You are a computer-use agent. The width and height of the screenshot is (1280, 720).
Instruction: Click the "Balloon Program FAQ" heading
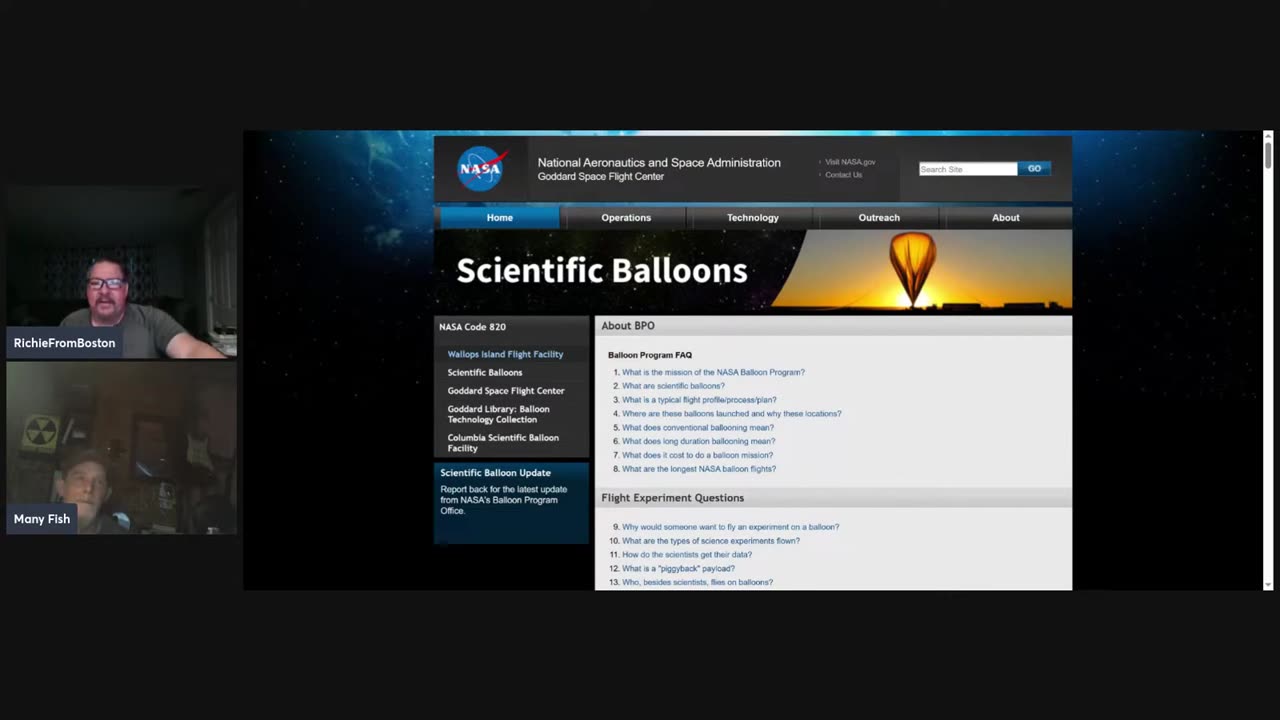(x=650, y=355)
